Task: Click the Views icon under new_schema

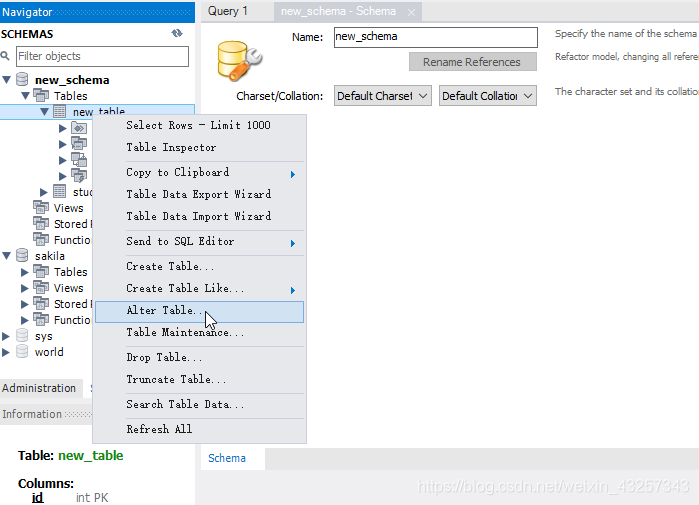Action: (x=41, y=208)
